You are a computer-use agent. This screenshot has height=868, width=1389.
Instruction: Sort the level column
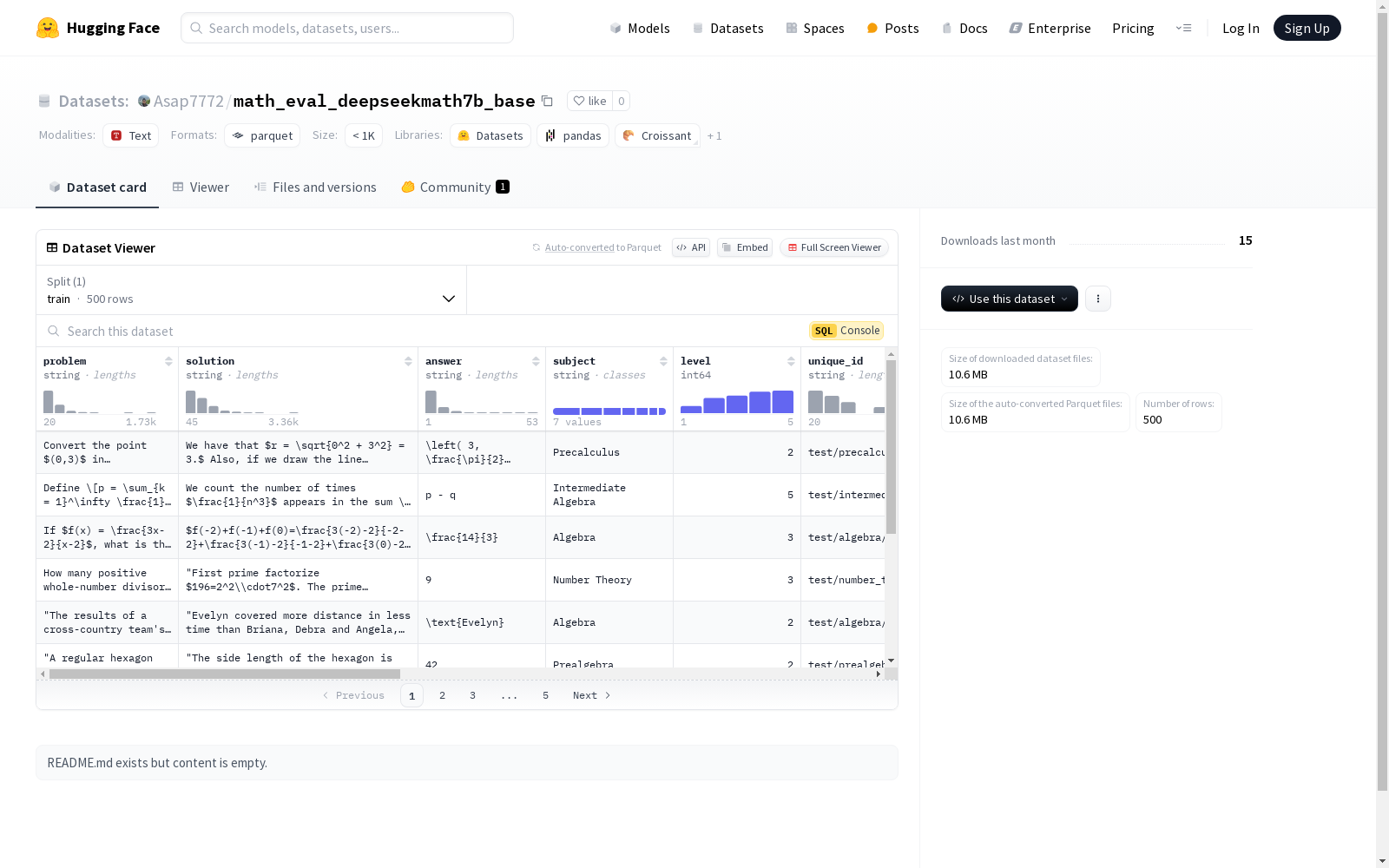pos(791,361)
